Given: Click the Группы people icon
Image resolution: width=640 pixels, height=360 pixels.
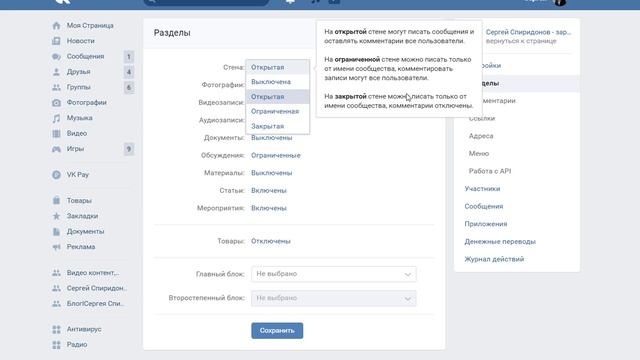Looking at the screenshot, I should point(56,87).
